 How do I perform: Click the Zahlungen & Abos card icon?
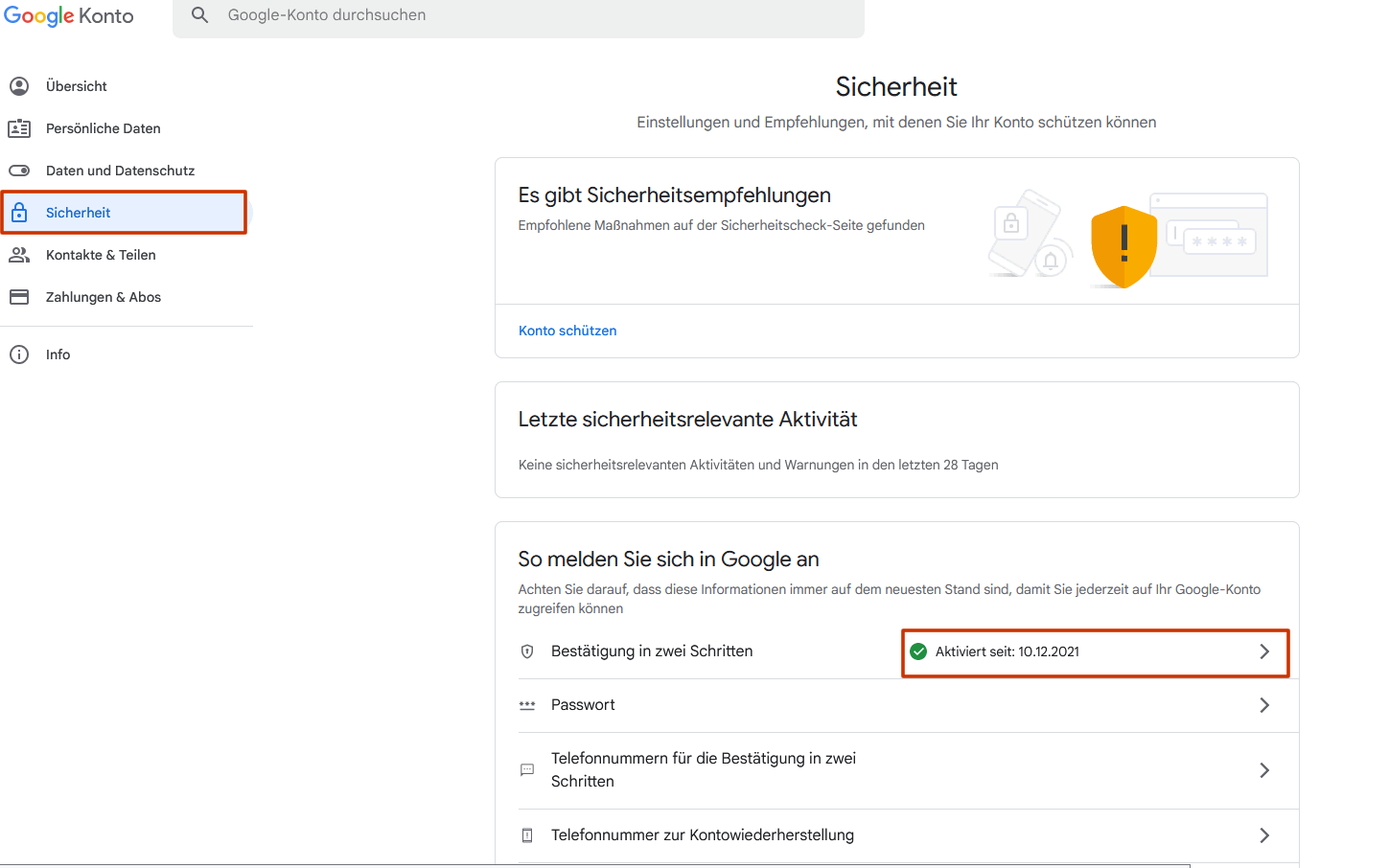19,297
